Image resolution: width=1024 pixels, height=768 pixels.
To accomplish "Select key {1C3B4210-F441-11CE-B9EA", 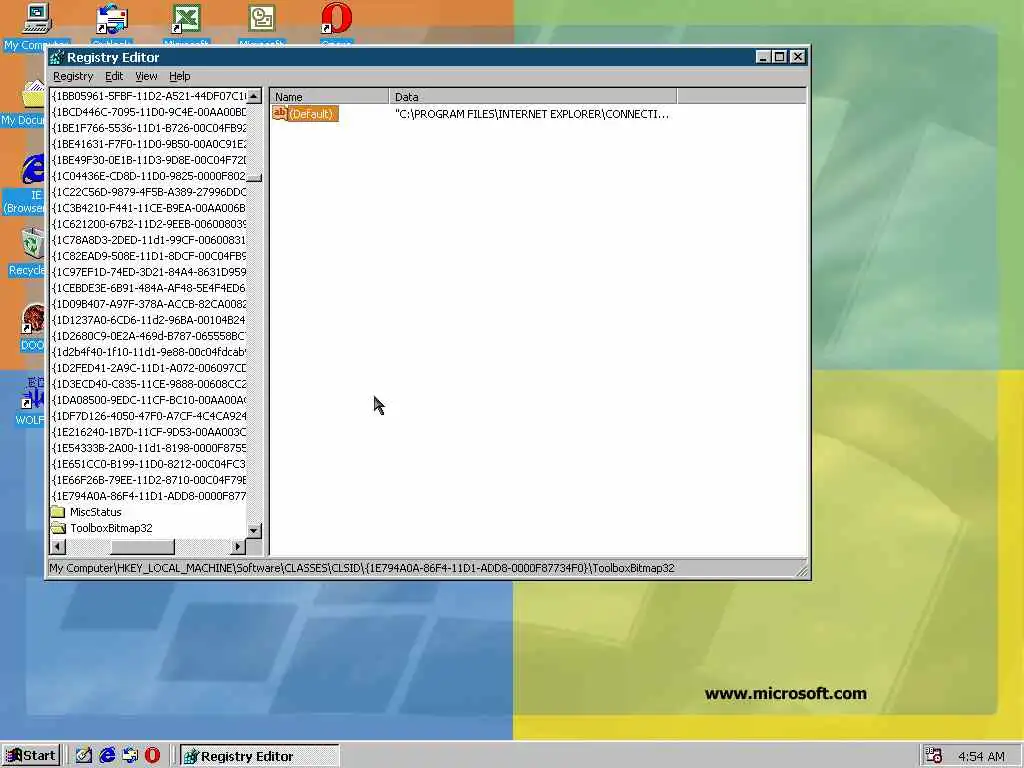I will [x=149, y=208].
